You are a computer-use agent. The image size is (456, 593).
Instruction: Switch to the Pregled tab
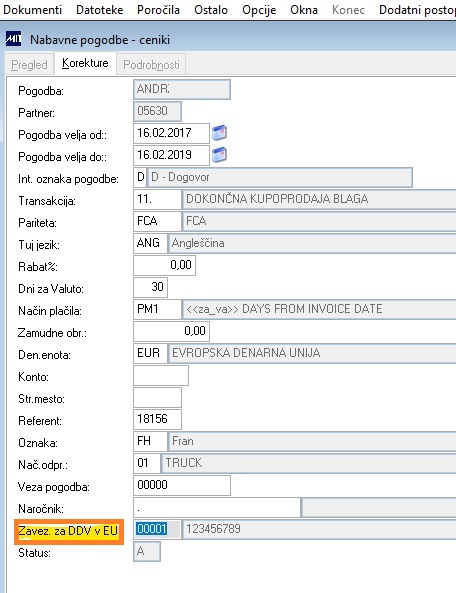tap(29, 65)
